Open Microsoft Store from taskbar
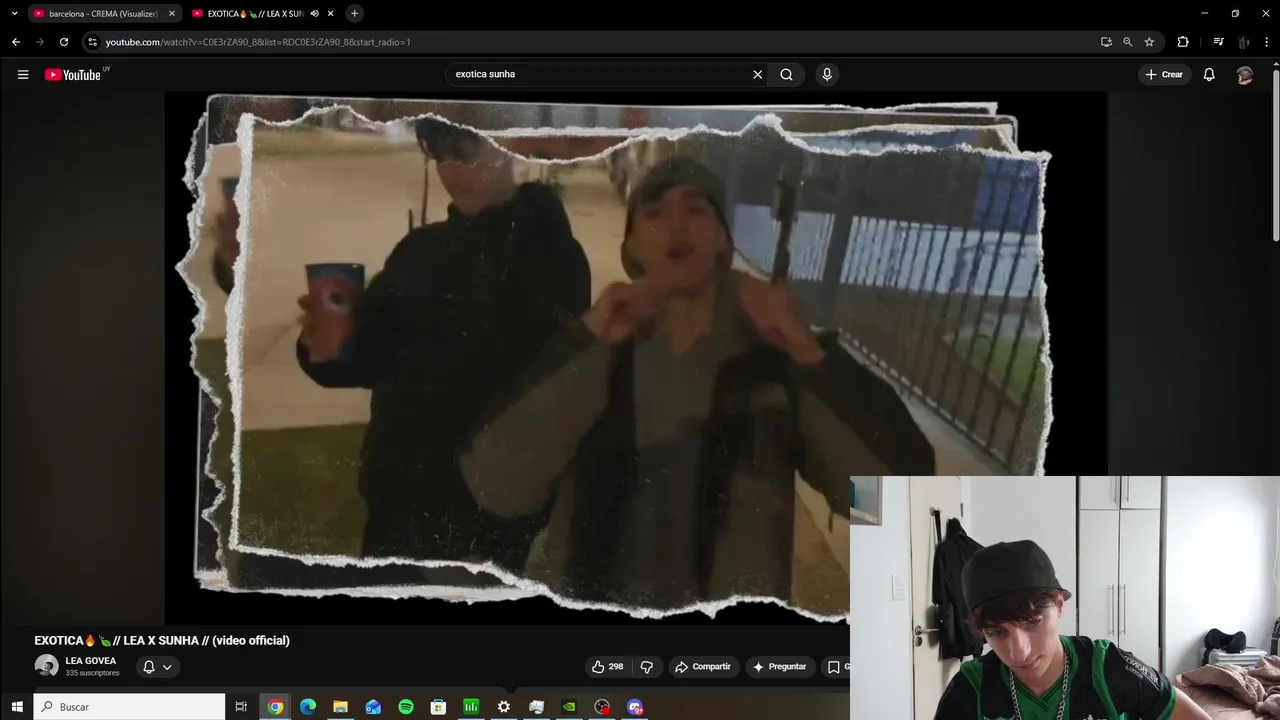The width and height of the screenshot is (1280, 720). click(x=438, y=707)
